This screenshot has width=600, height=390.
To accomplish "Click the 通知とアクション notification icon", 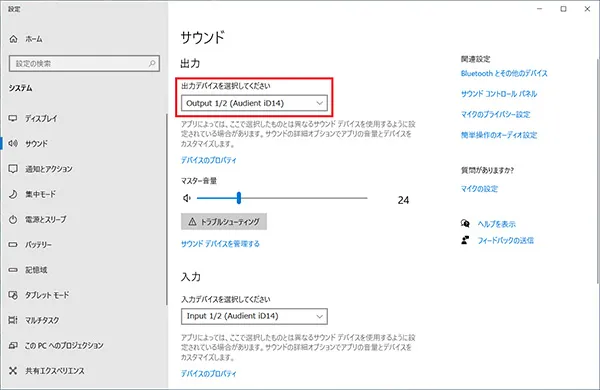I will tap(13, 169).
